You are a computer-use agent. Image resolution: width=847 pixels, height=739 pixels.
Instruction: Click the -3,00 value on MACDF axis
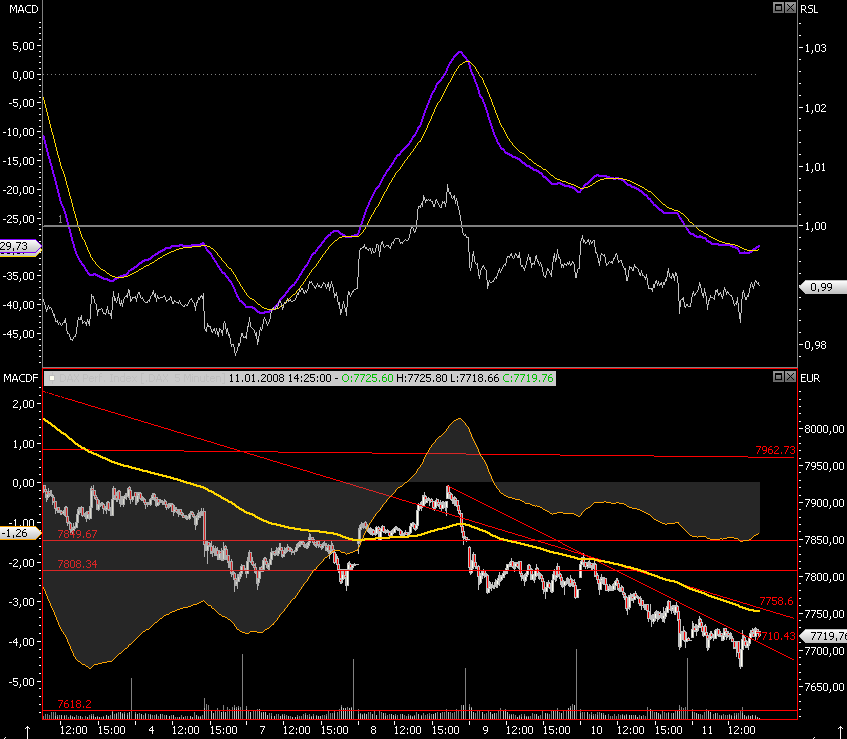[23, 602]
